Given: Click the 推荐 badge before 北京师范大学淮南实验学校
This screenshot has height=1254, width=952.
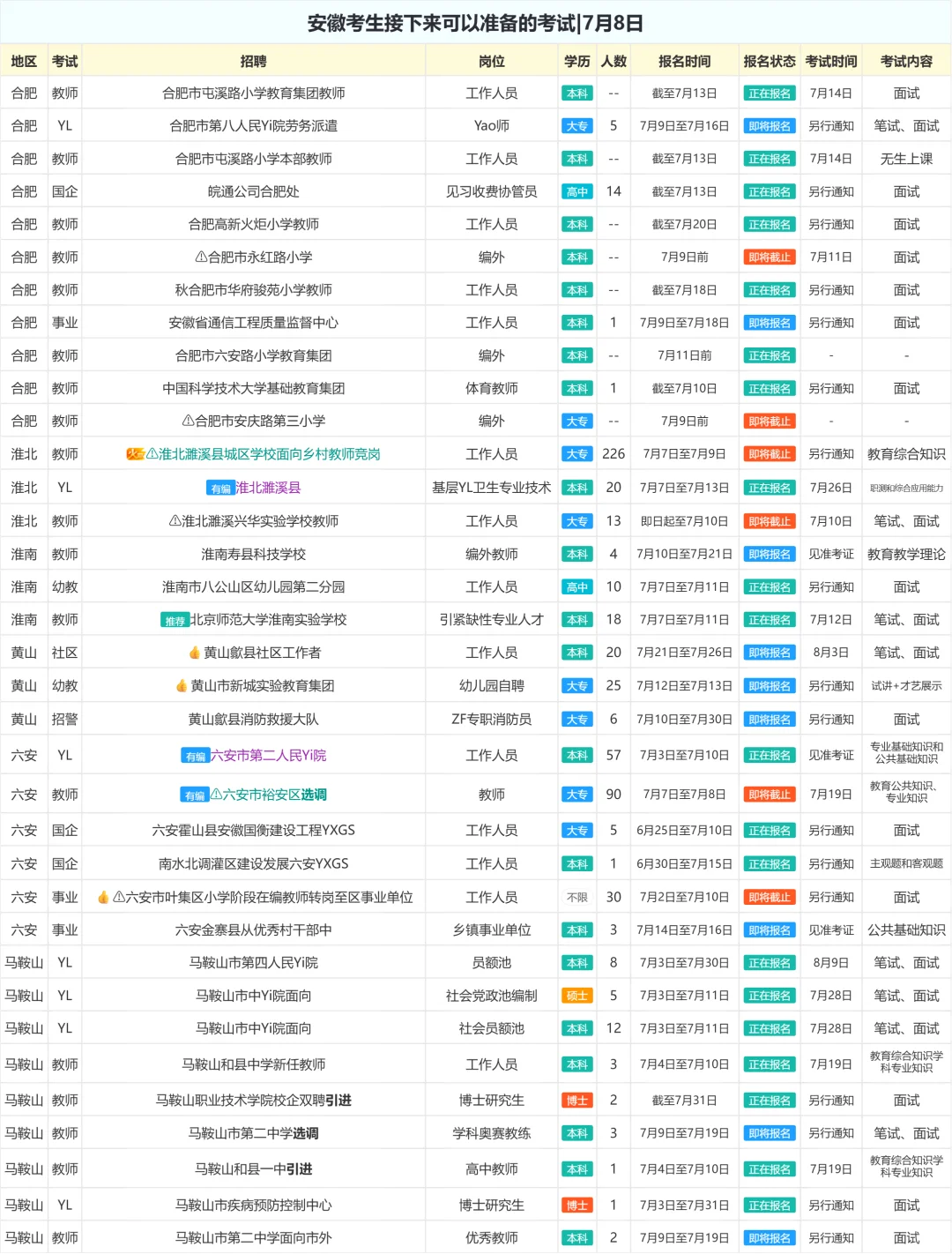Looking at the screenshot, I should pyautogui.click(x=175, y=621).
